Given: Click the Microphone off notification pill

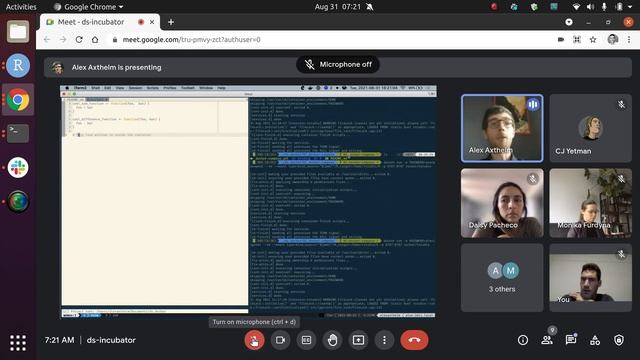Looking at the screenshot, I should (x=338, y=64).
